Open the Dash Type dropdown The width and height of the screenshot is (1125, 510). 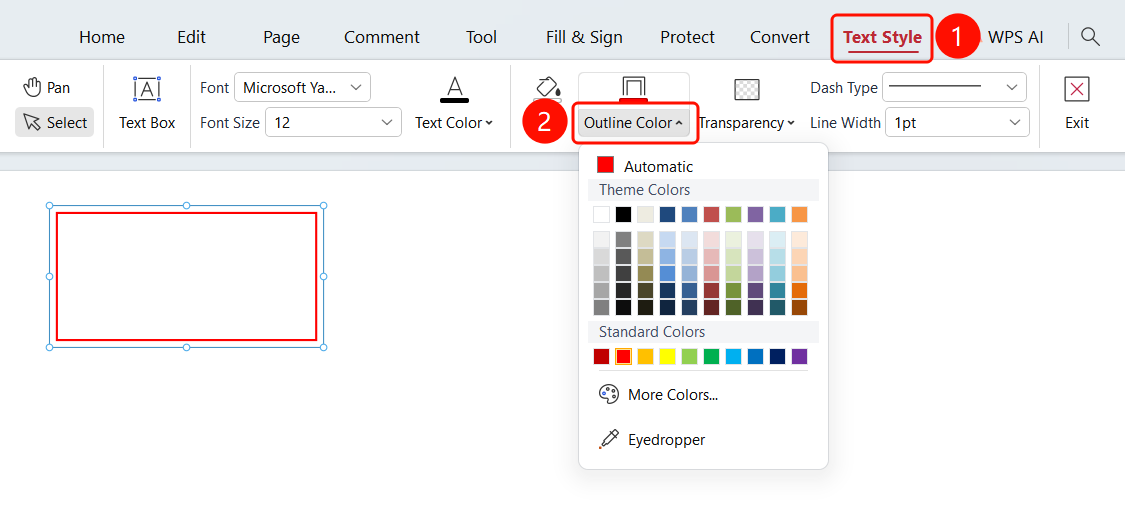click(x=954, y=88)
